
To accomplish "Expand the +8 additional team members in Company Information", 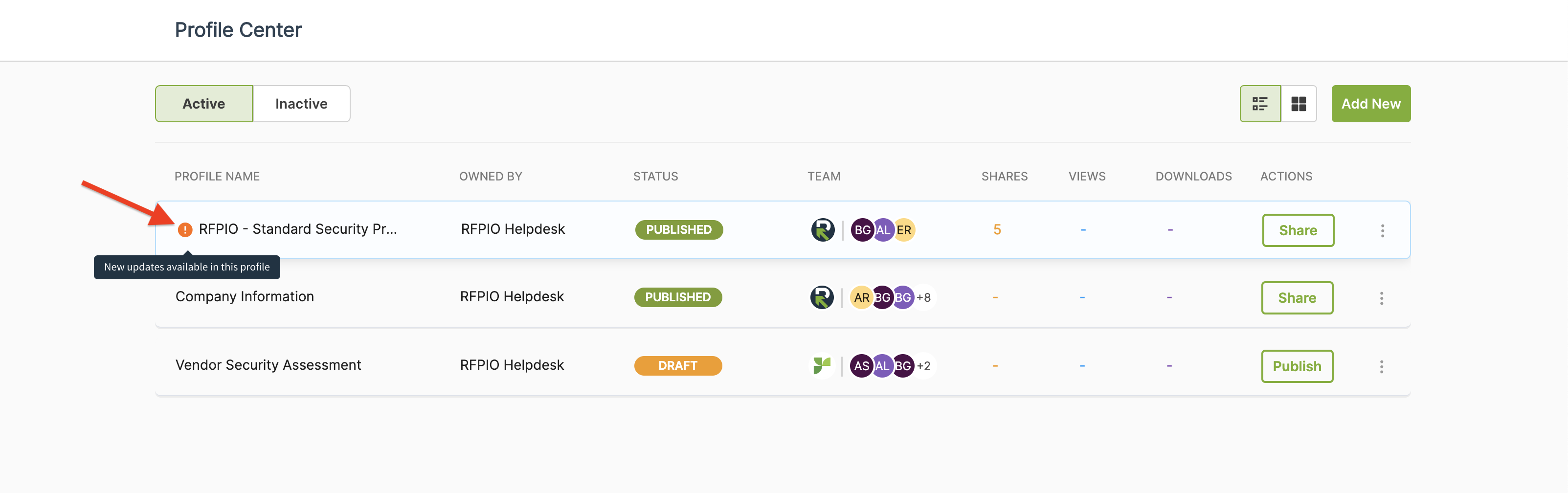I will click(924, 298).
